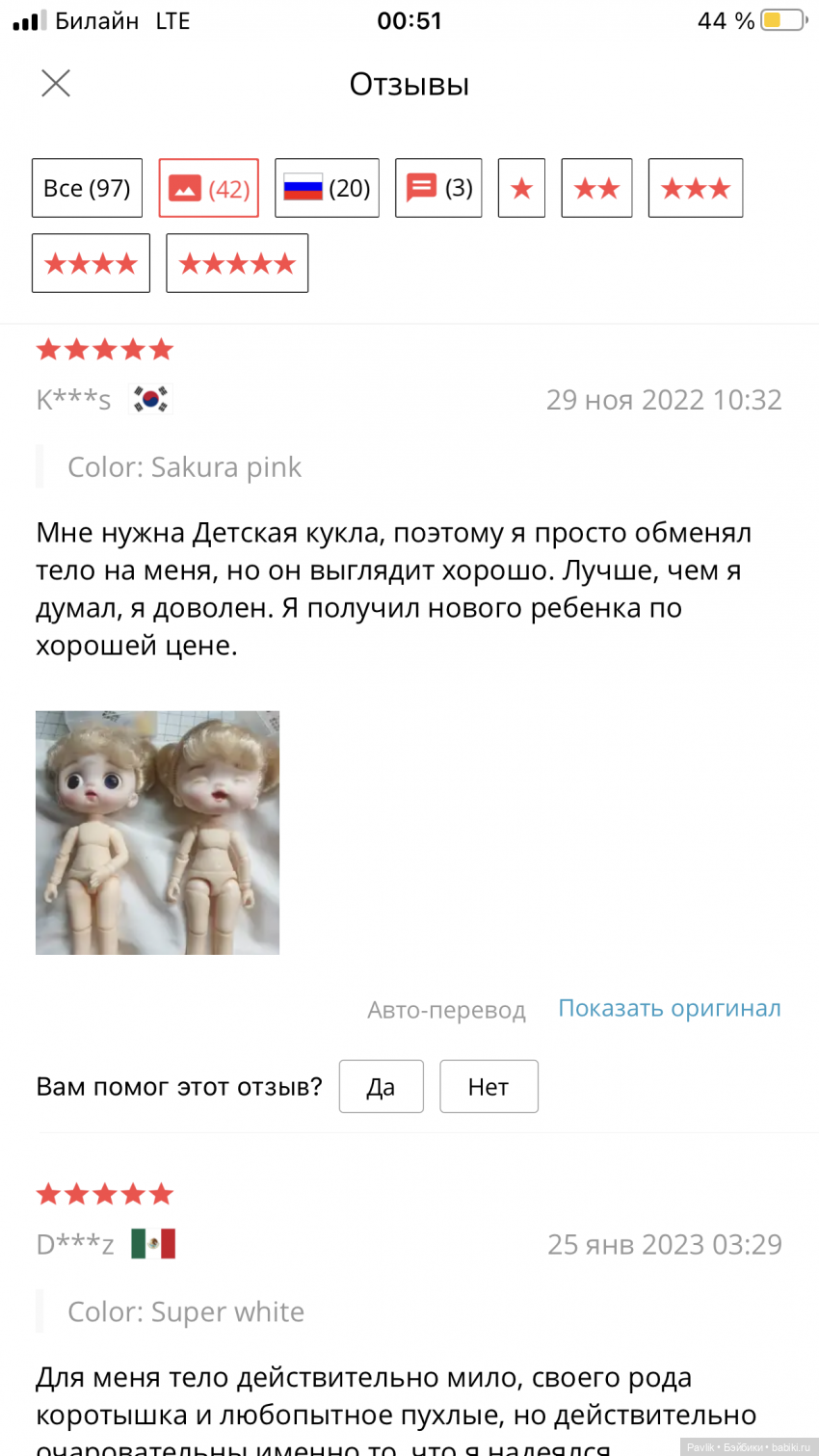Tap the Mexico flag next to D***z

click(x=153, y=1244)
